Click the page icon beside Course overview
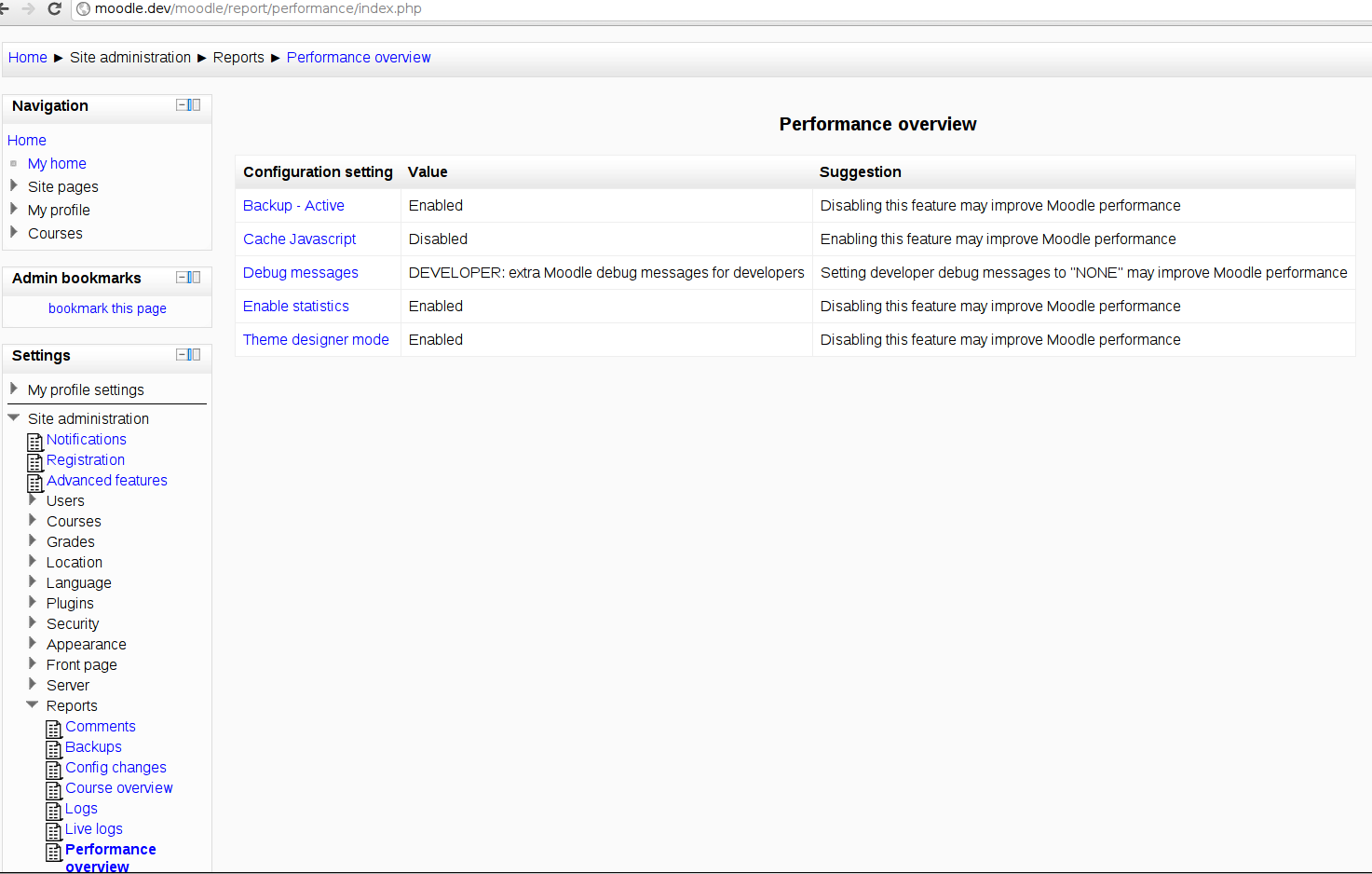The height and width of the screenshot is (874, 1372). [54, 790]
